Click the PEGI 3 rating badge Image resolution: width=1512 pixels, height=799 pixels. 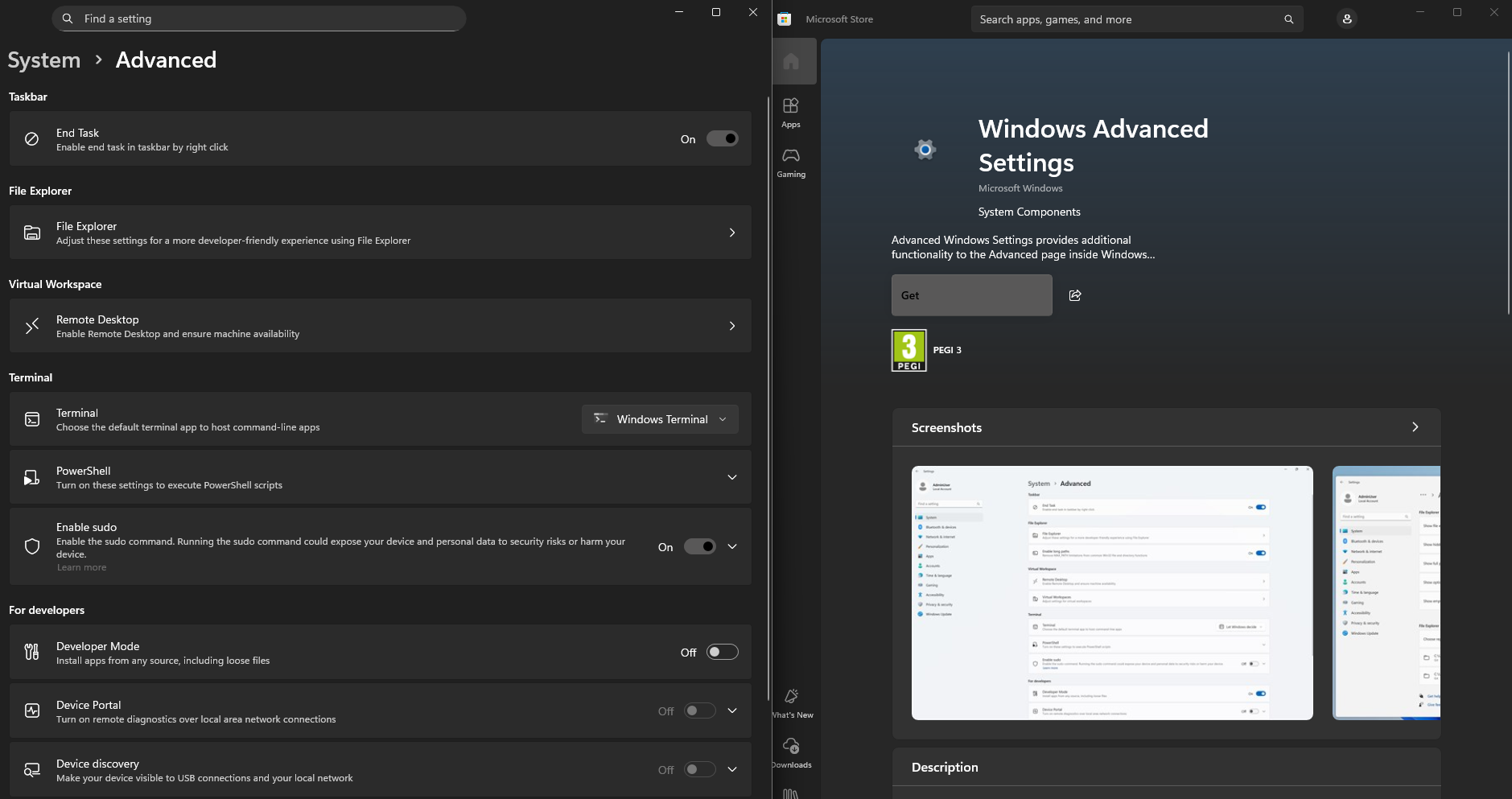coord(909,350)
